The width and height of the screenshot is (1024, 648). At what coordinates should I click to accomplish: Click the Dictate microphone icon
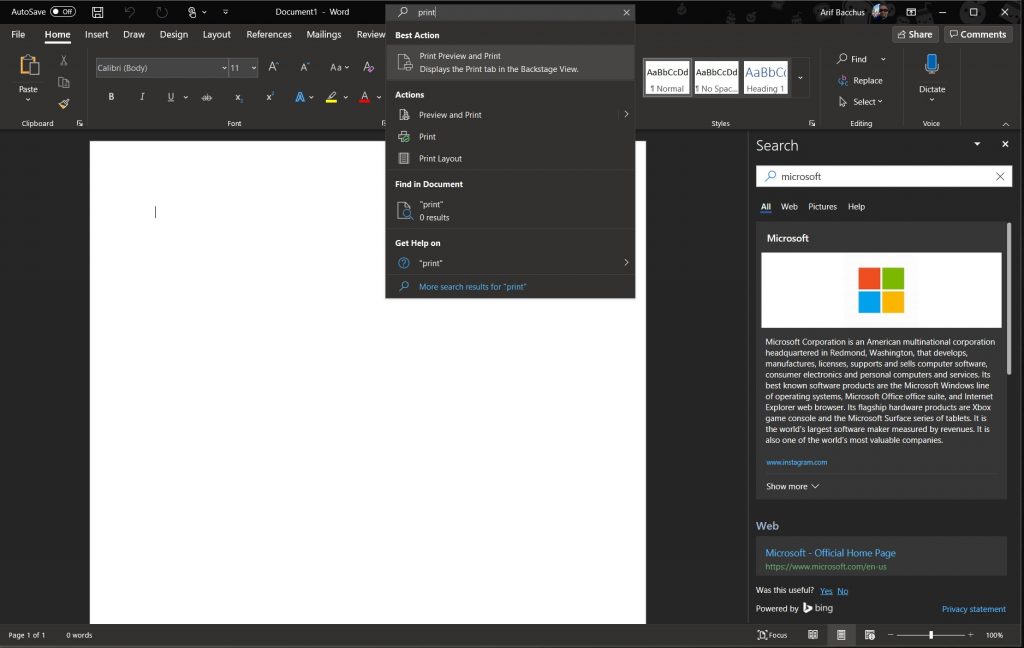point(931,66)
